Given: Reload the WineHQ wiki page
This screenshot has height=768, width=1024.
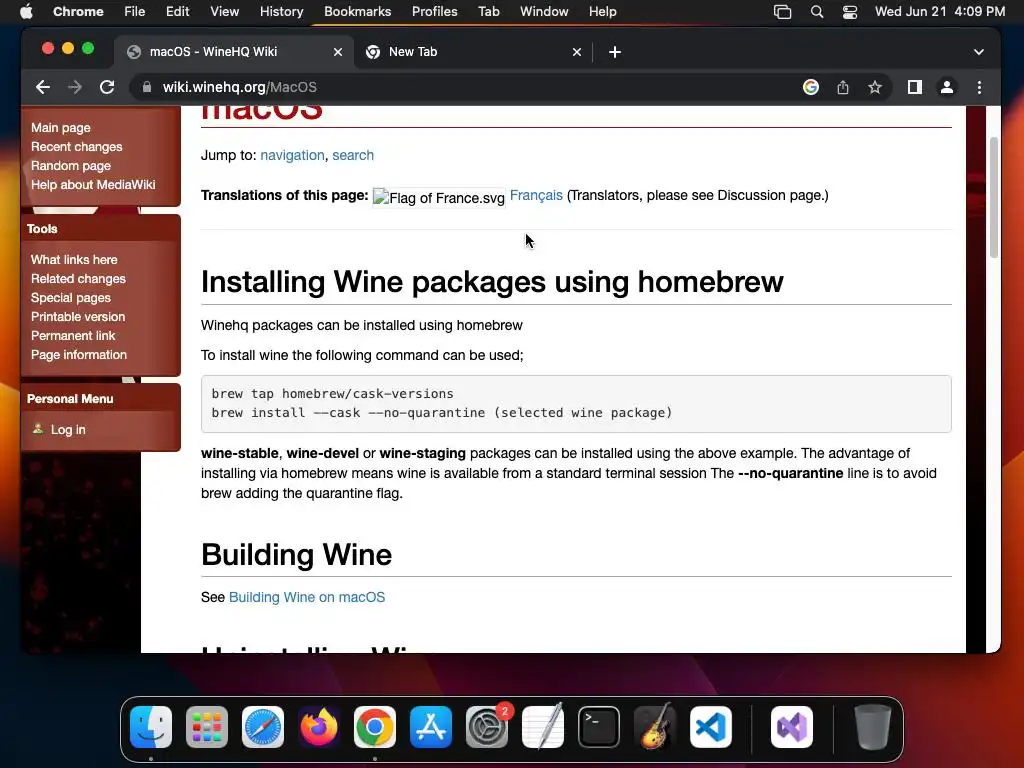Looking at the screenshot, I should point(107,87).
